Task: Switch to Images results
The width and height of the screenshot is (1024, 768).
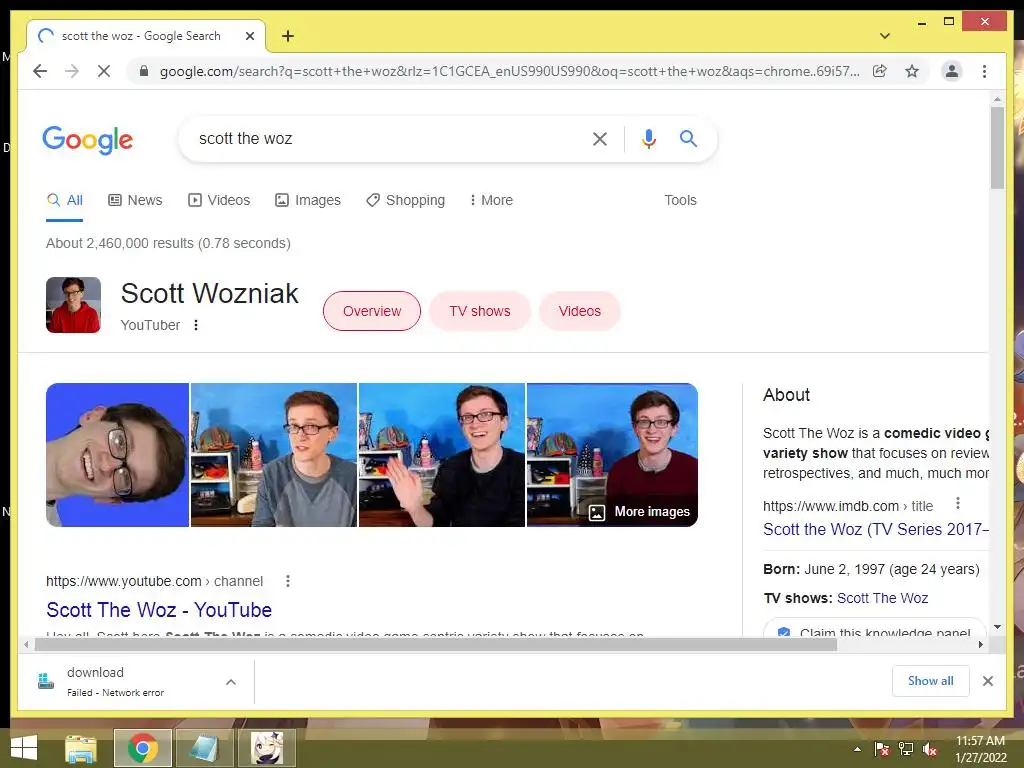Action: [308, 200]
